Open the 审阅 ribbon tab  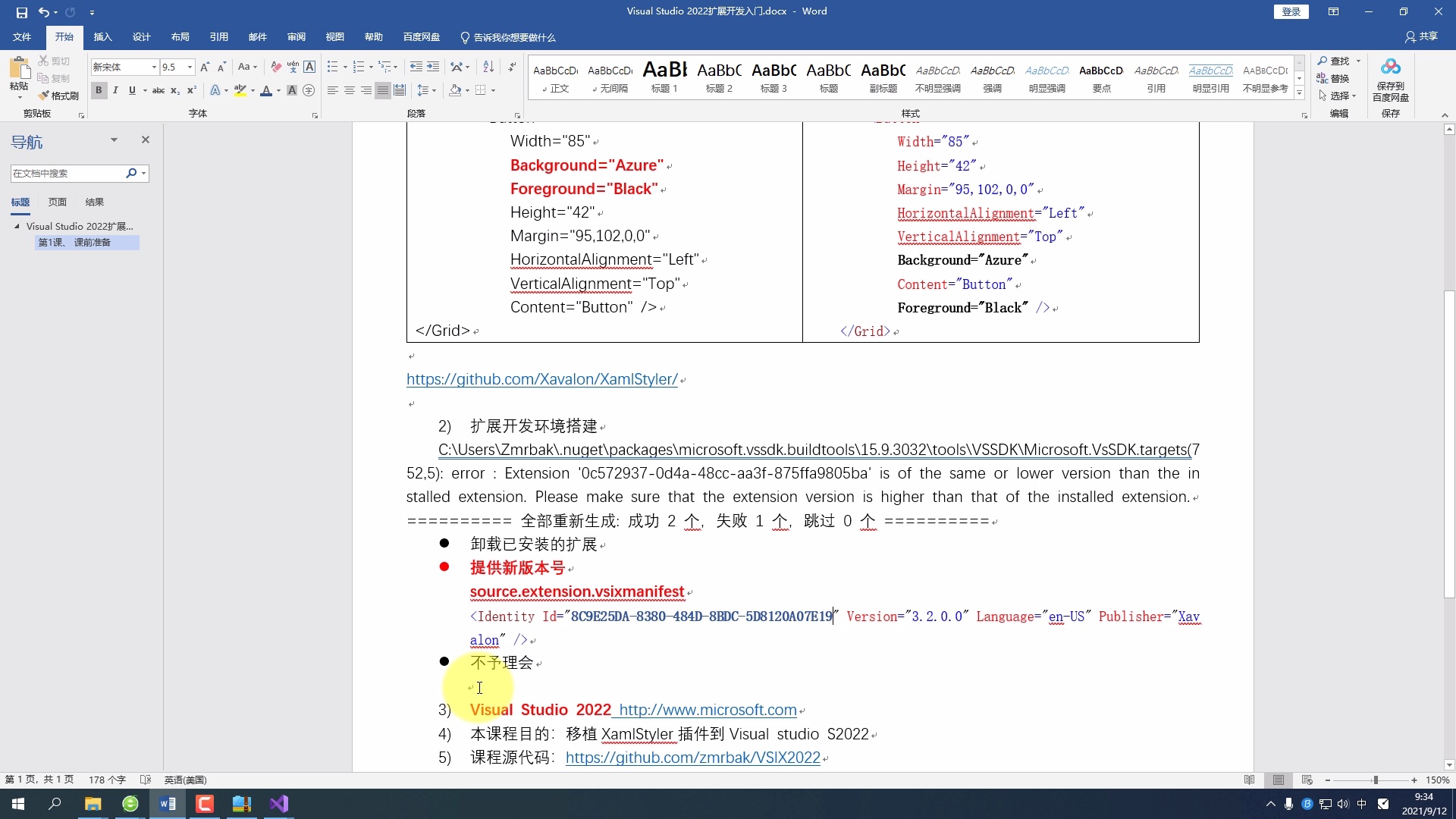[296, 36]
